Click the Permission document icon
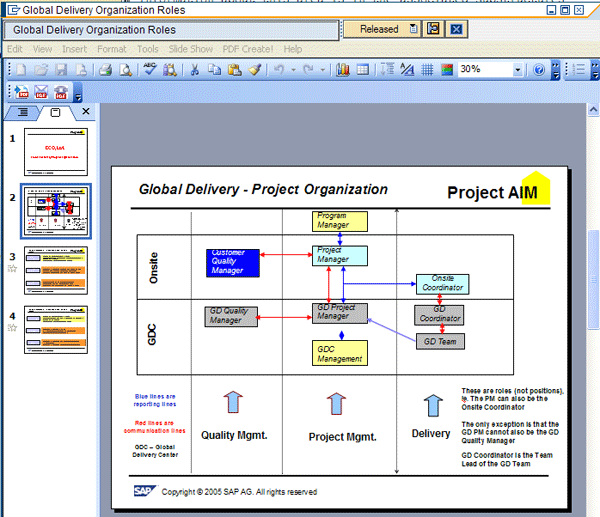This screenshot has height=517, width=600. (x=81, y=70)
